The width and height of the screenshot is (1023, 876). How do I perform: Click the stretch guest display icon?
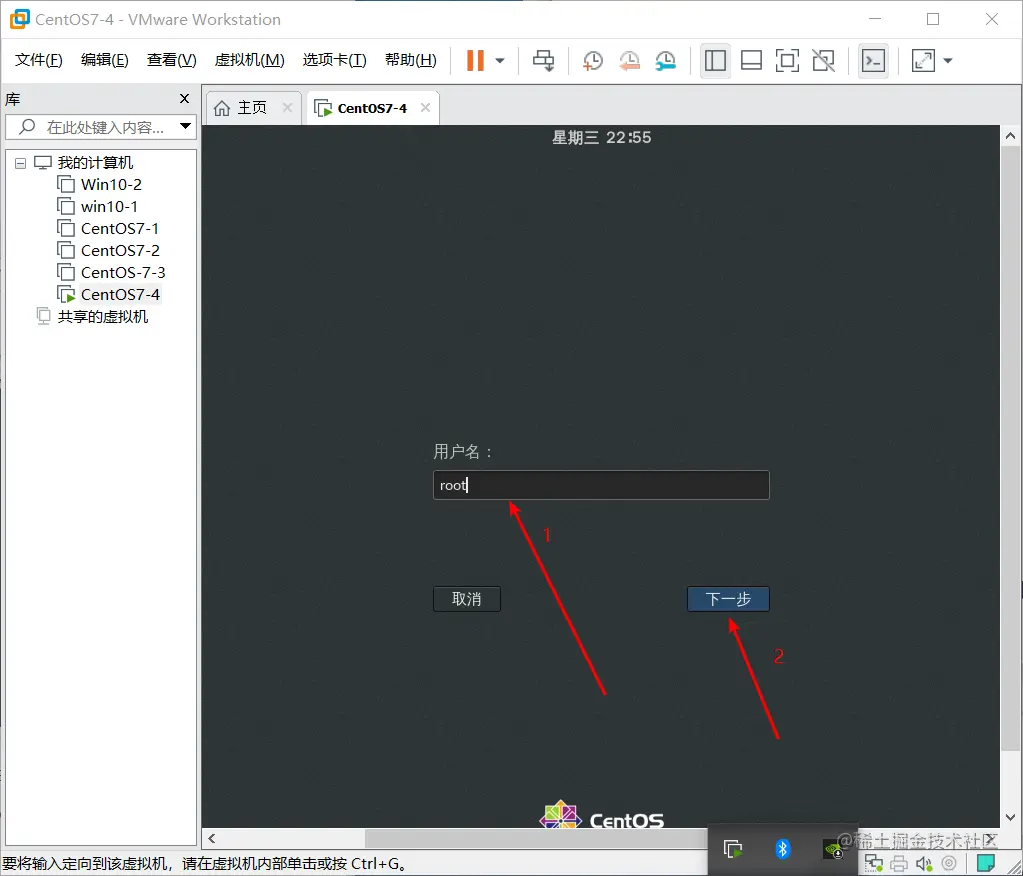(x=923, y=61)
